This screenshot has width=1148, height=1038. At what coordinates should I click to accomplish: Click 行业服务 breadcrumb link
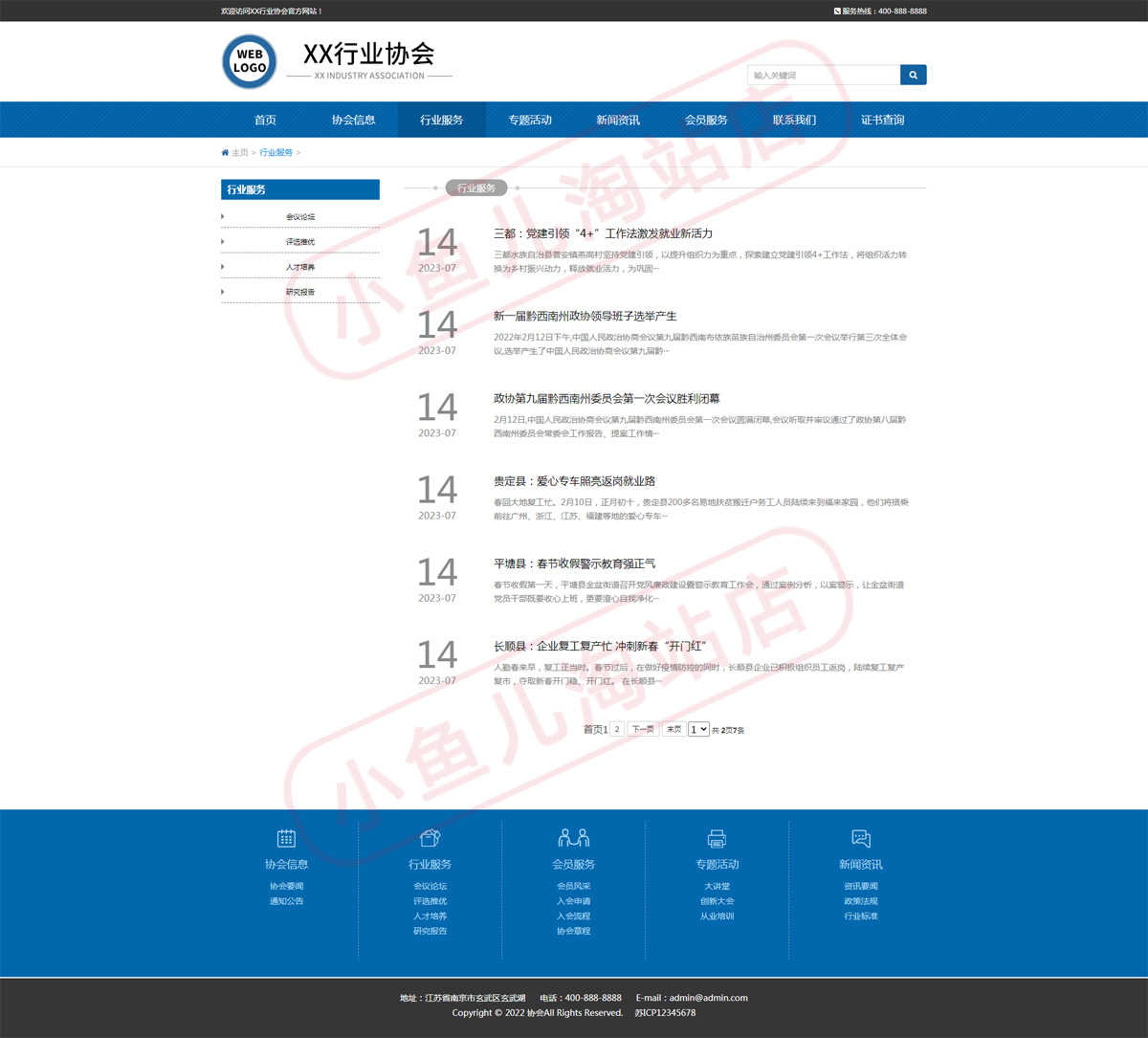tap(276, 153)
